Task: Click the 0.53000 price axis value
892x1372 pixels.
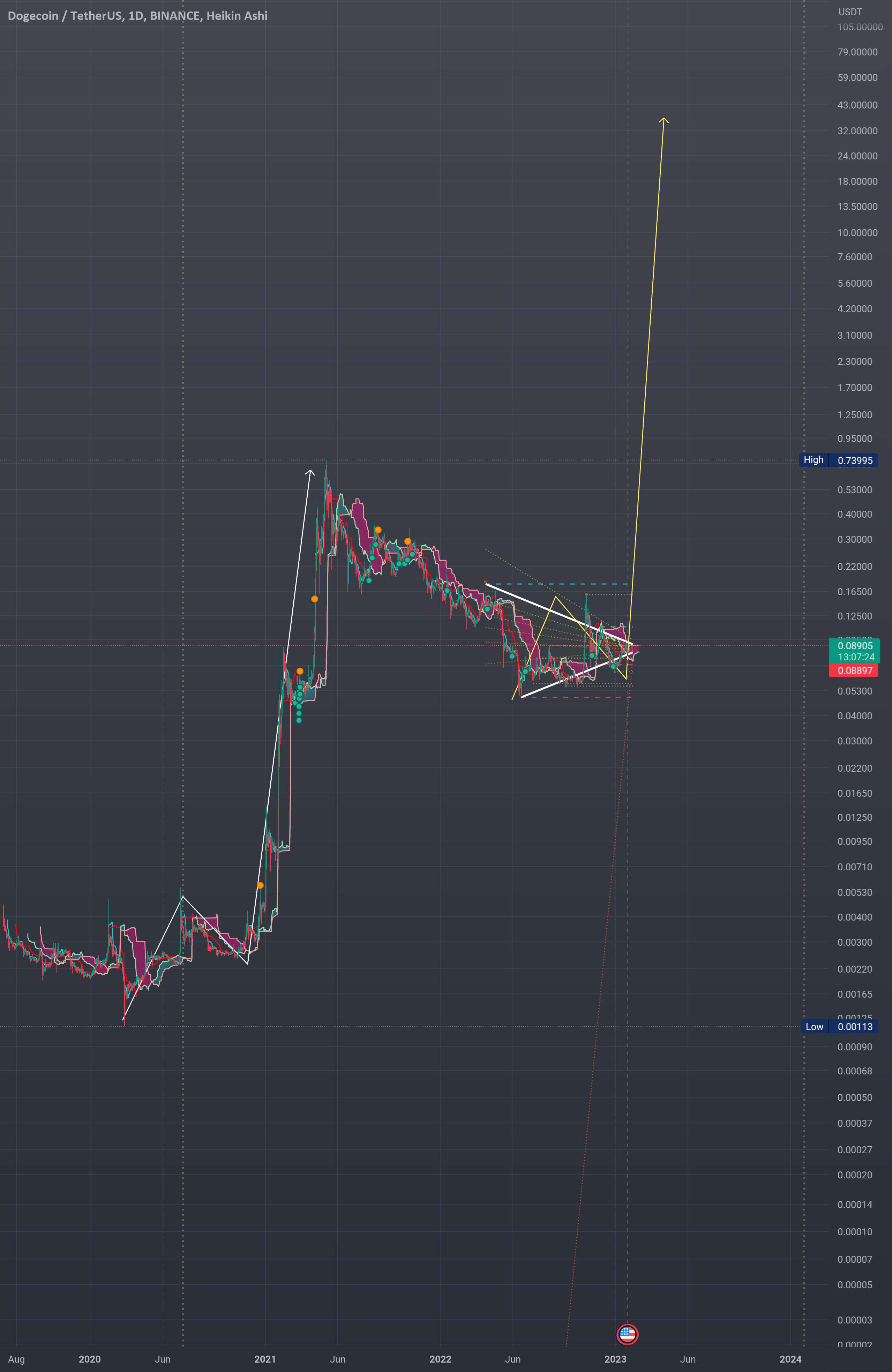Action: click(x=855, y=490)
